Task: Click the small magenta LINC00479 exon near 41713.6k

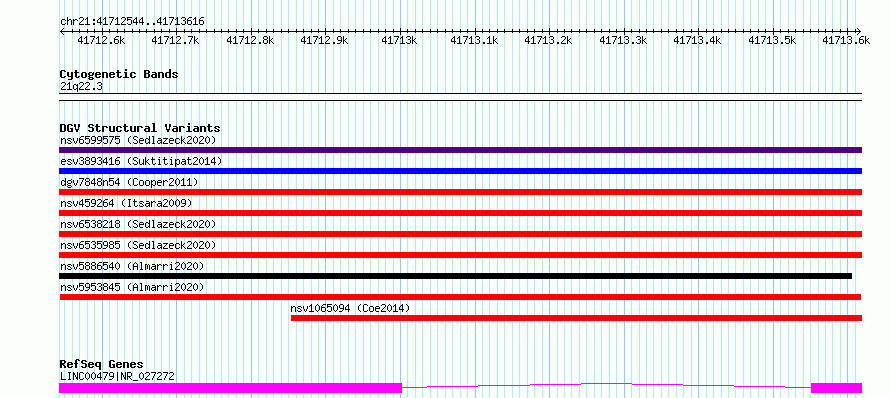Action: click(x=837, y=388)
